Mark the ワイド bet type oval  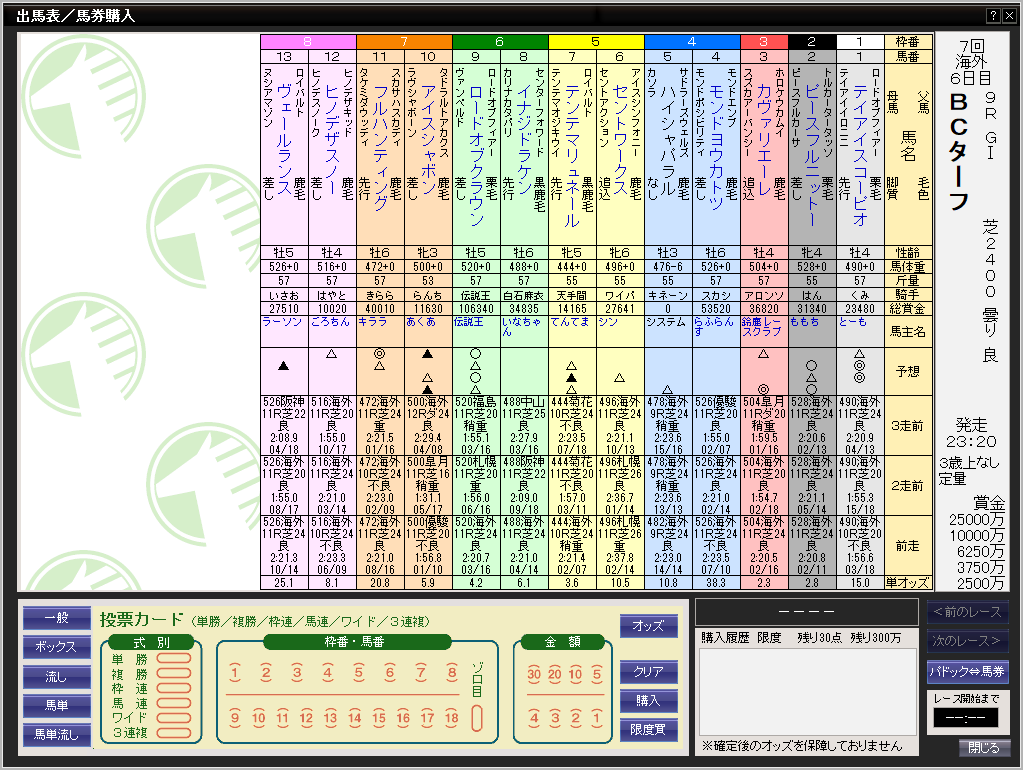point(172,716)
